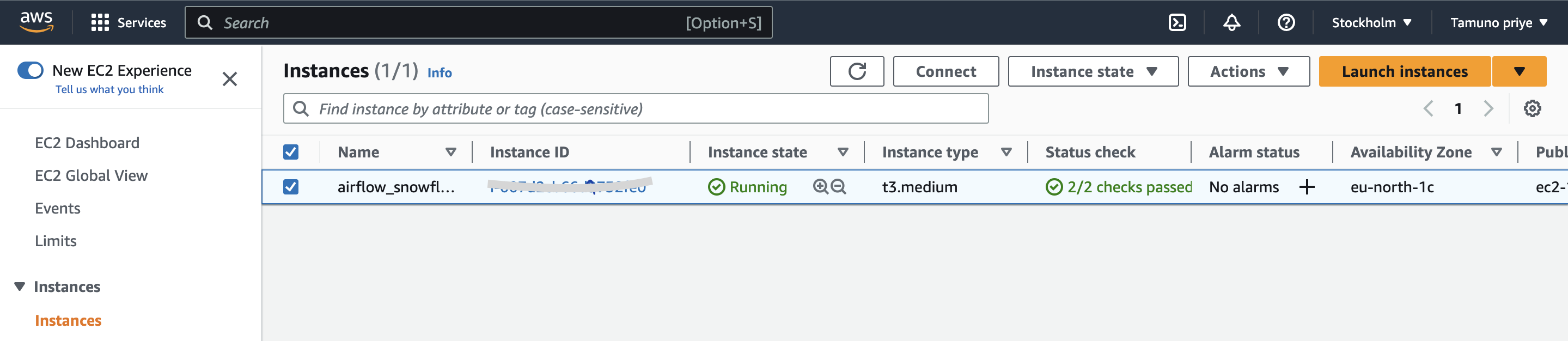Open Events in sidebar
The image size is (1568, 341).
[57, 208]
